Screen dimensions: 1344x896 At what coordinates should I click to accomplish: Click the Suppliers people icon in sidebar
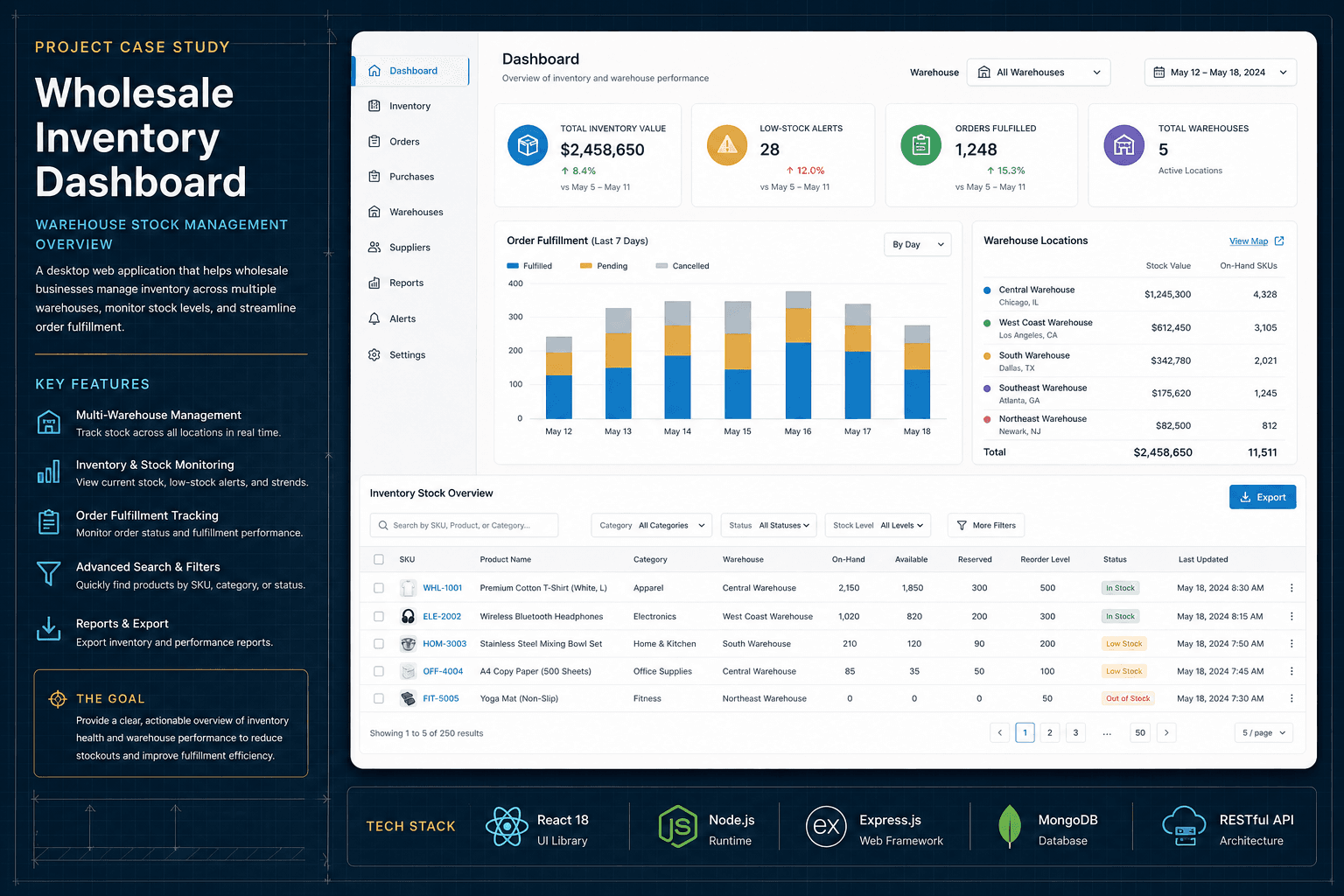pyautogui.click(x=374, y=248)
